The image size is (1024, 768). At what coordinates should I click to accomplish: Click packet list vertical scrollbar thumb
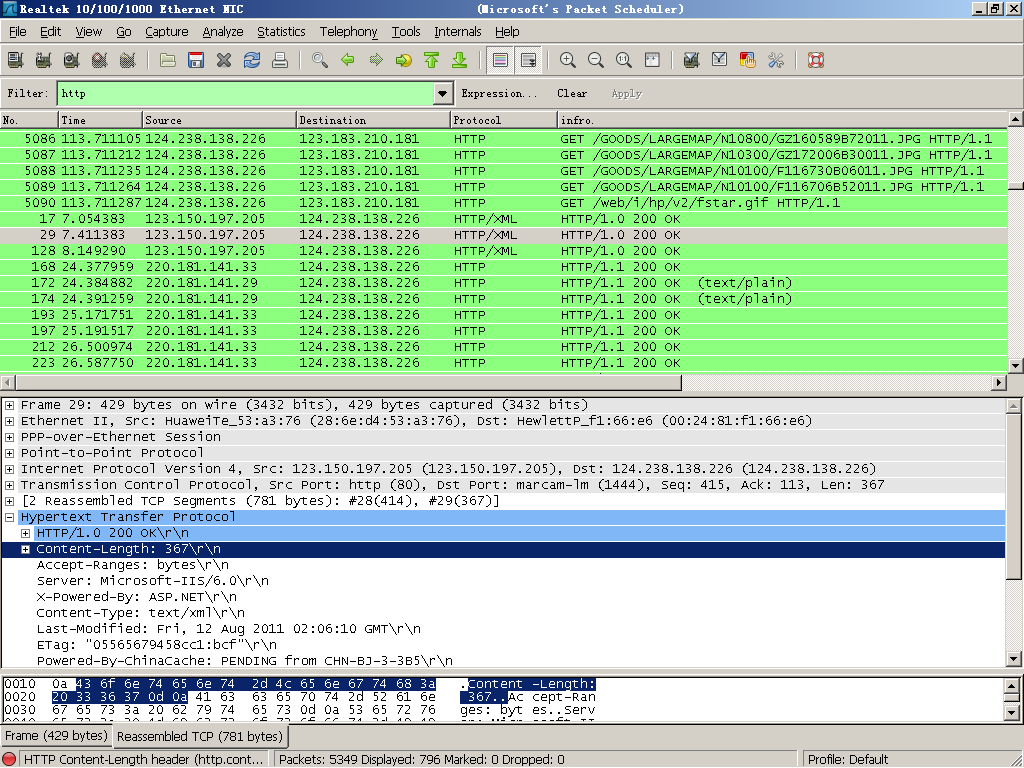pos(1015,186)
